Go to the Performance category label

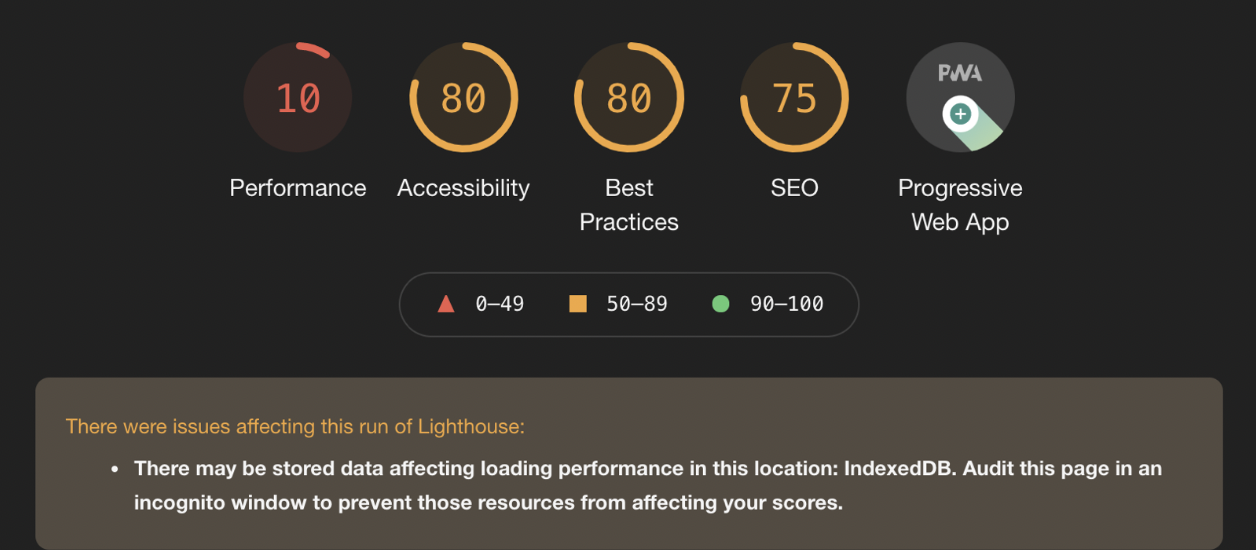pos(298,188)
